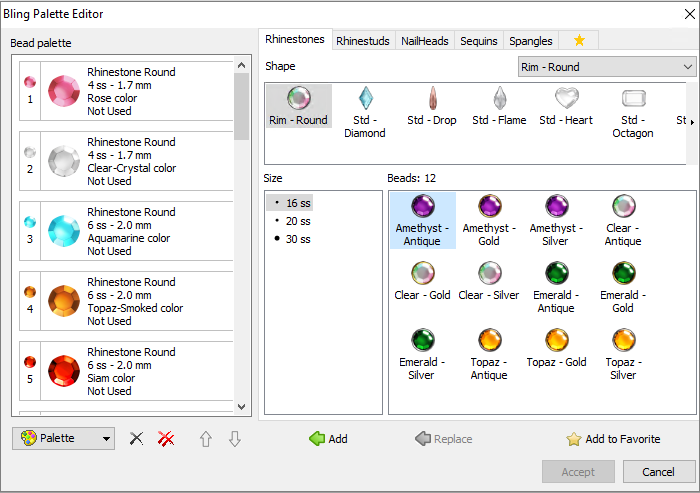Pick the Std - Drop shape

(432, 106)
